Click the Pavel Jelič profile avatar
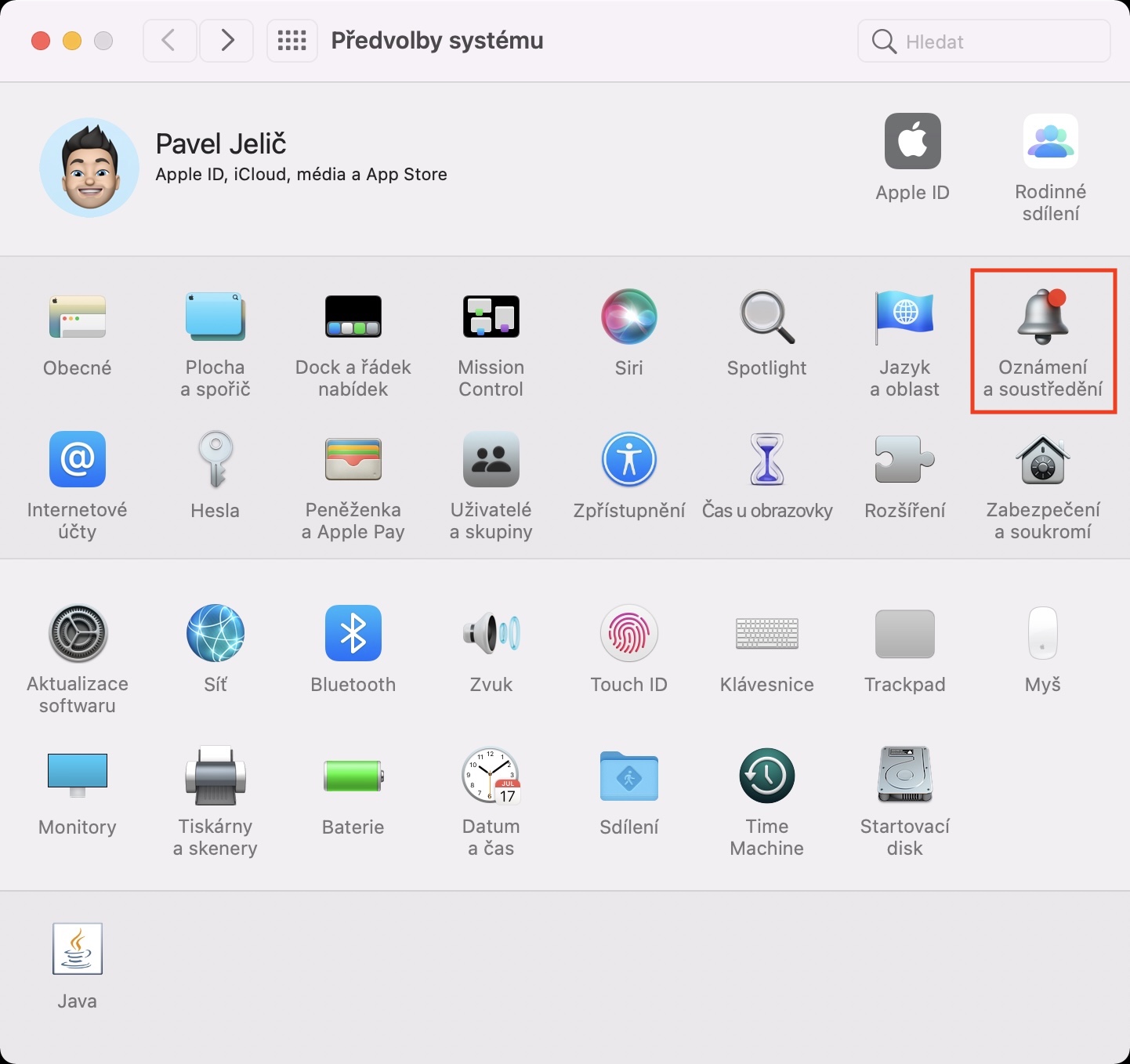Viewport: 1130px width, 1064px height. click(x=89, y=168)
